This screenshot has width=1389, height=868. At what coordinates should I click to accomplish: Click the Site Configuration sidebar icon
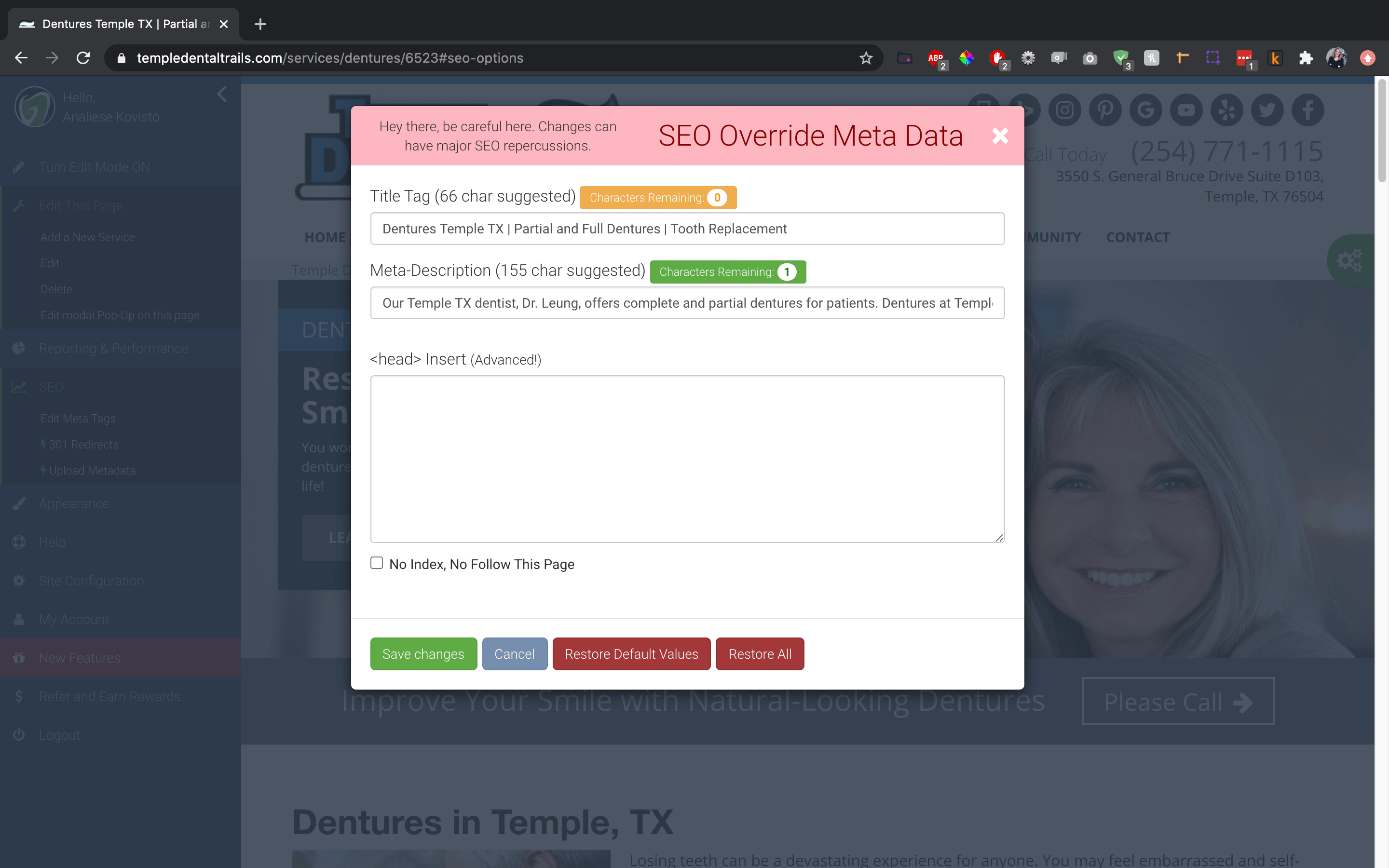tap(19, 581)
